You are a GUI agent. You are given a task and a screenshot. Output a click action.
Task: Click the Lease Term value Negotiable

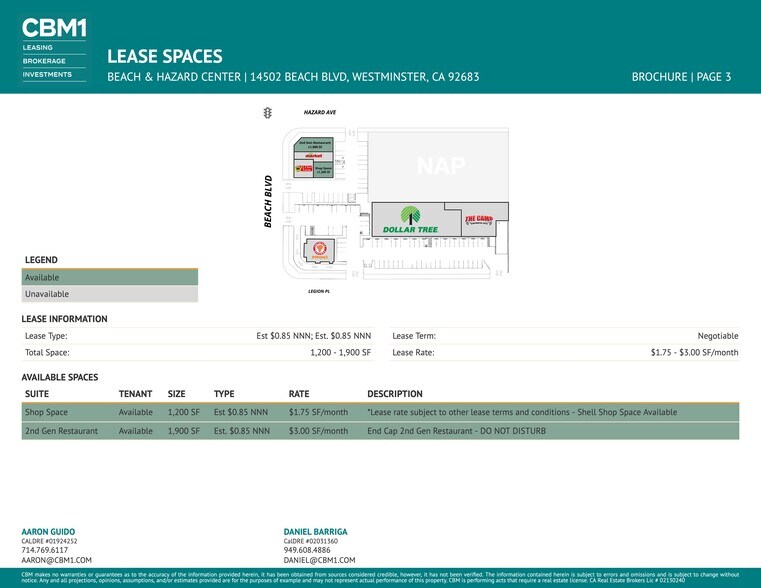point(718,336)
